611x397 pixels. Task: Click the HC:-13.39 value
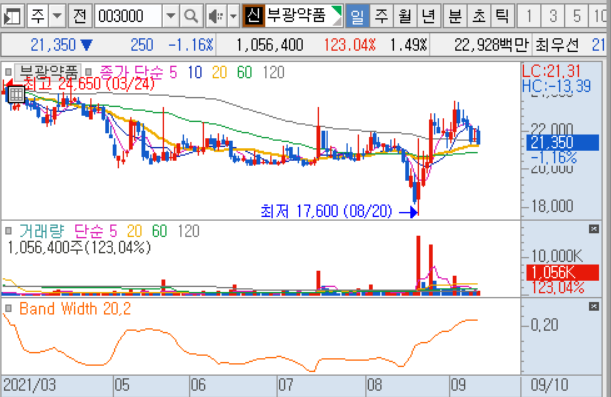point(556,86)
